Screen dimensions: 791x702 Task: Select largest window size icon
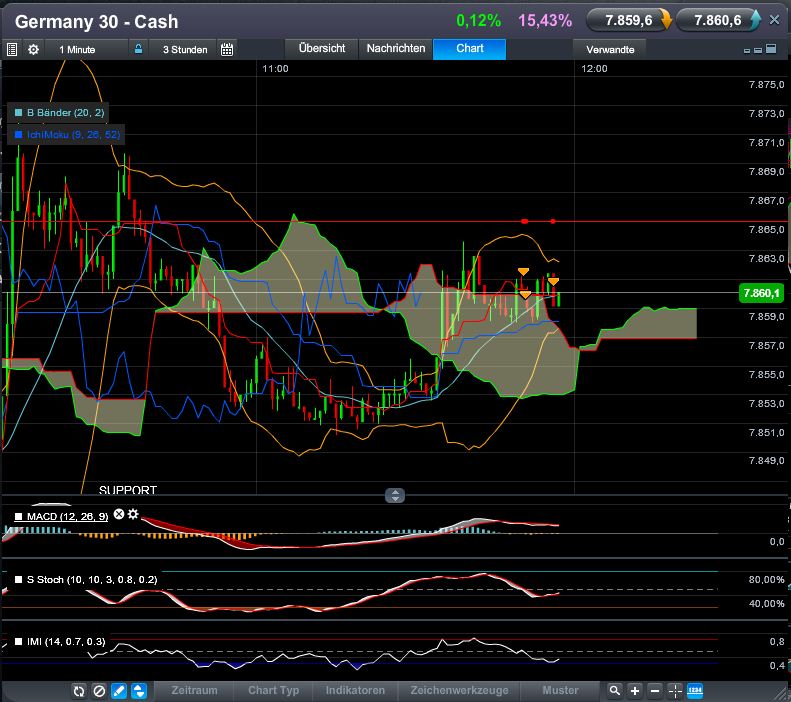click(x=771, y=48)
